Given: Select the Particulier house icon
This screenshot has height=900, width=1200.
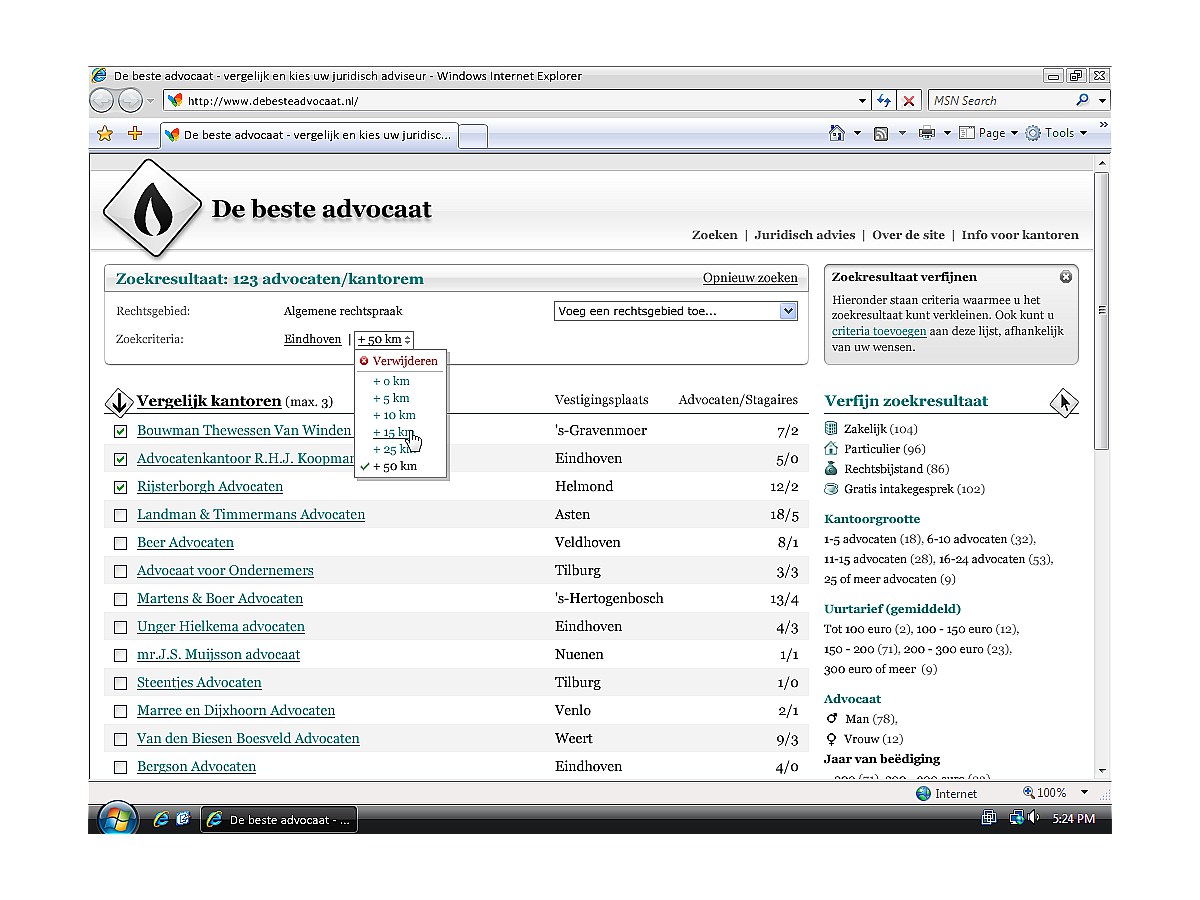Looking at the screenshot, I should (x=831, y=448).
